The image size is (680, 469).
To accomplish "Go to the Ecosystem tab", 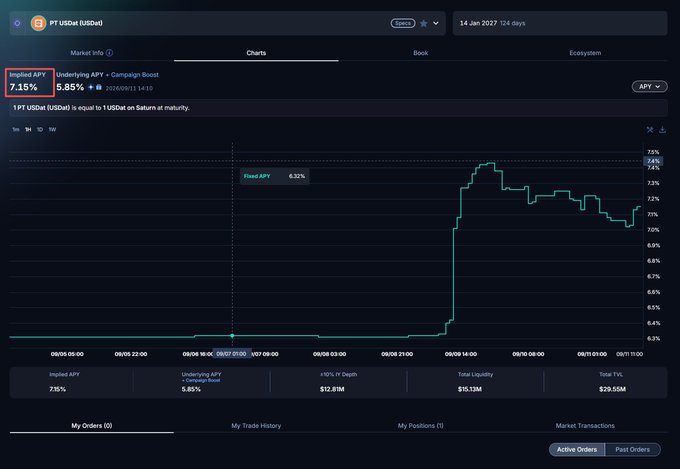I will tap(585, 53).
